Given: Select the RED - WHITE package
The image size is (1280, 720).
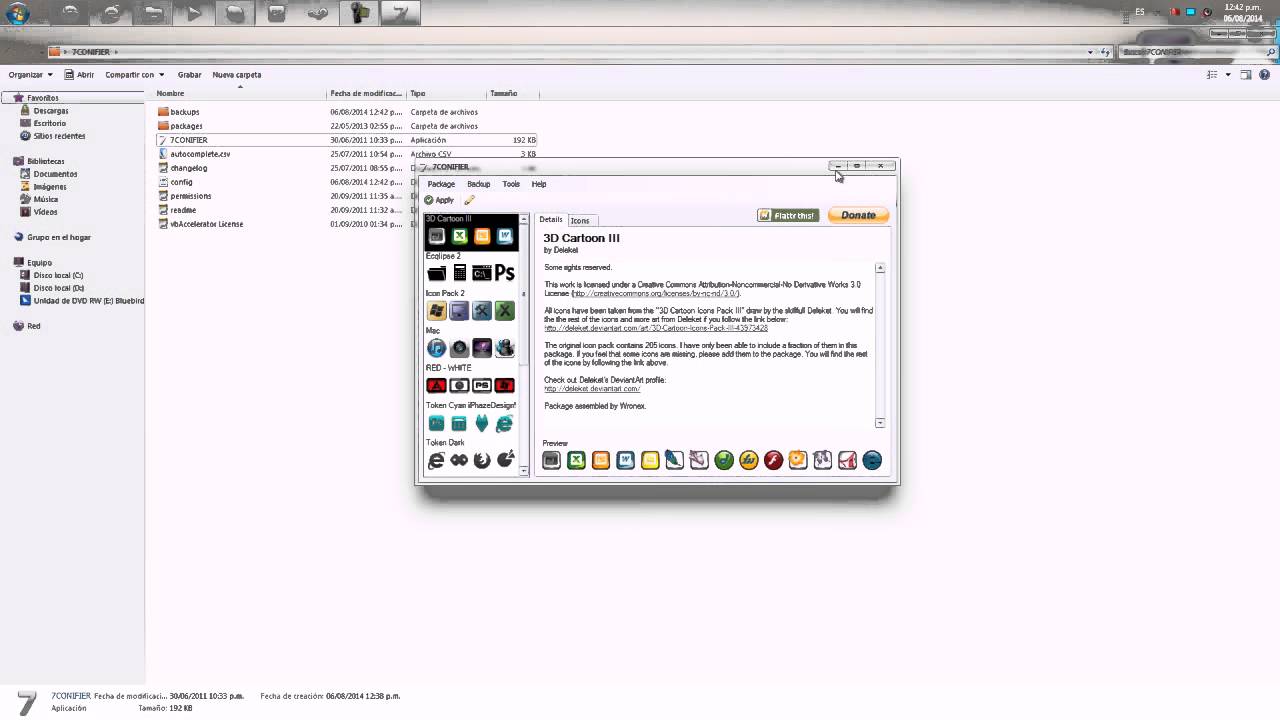Looking at the screenshot, I should click(x=472, y=379).
